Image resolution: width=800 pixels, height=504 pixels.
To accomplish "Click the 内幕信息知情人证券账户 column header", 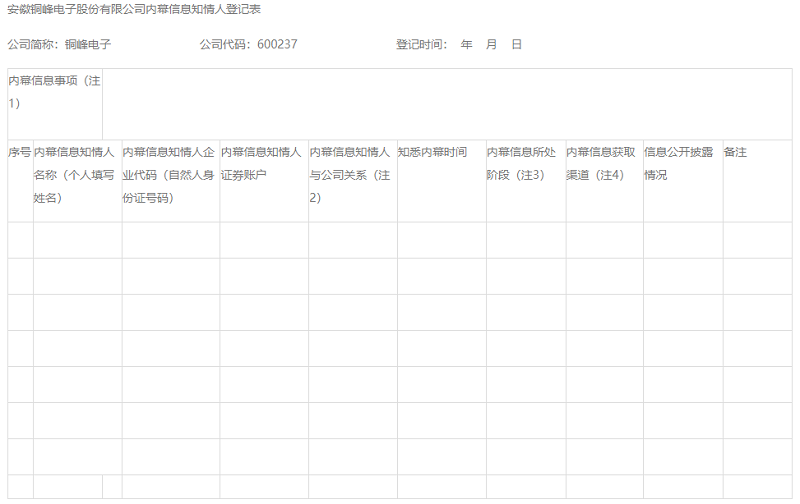I will 264,164.
